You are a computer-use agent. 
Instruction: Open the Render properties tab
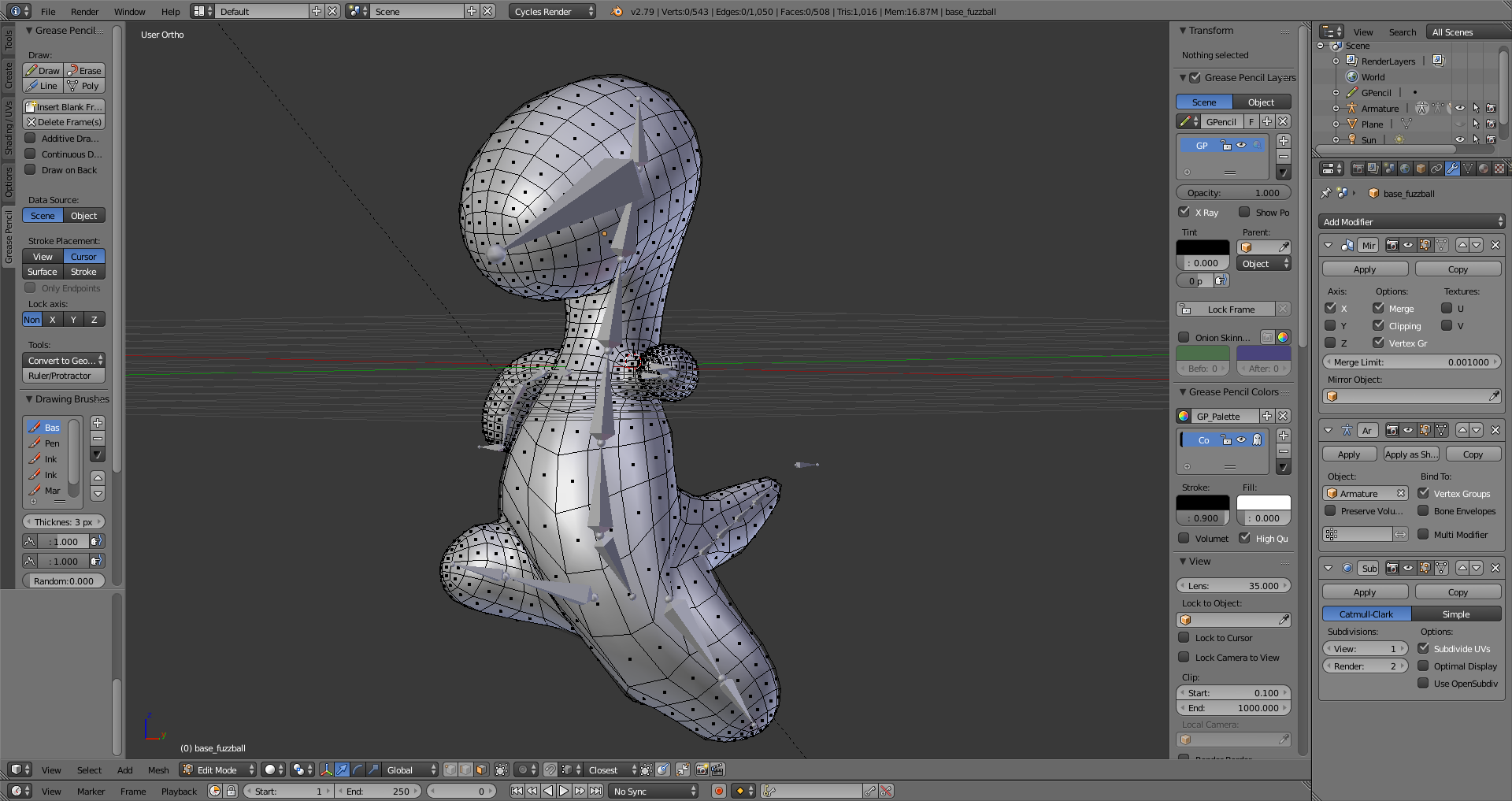[x=1358, y=169]
